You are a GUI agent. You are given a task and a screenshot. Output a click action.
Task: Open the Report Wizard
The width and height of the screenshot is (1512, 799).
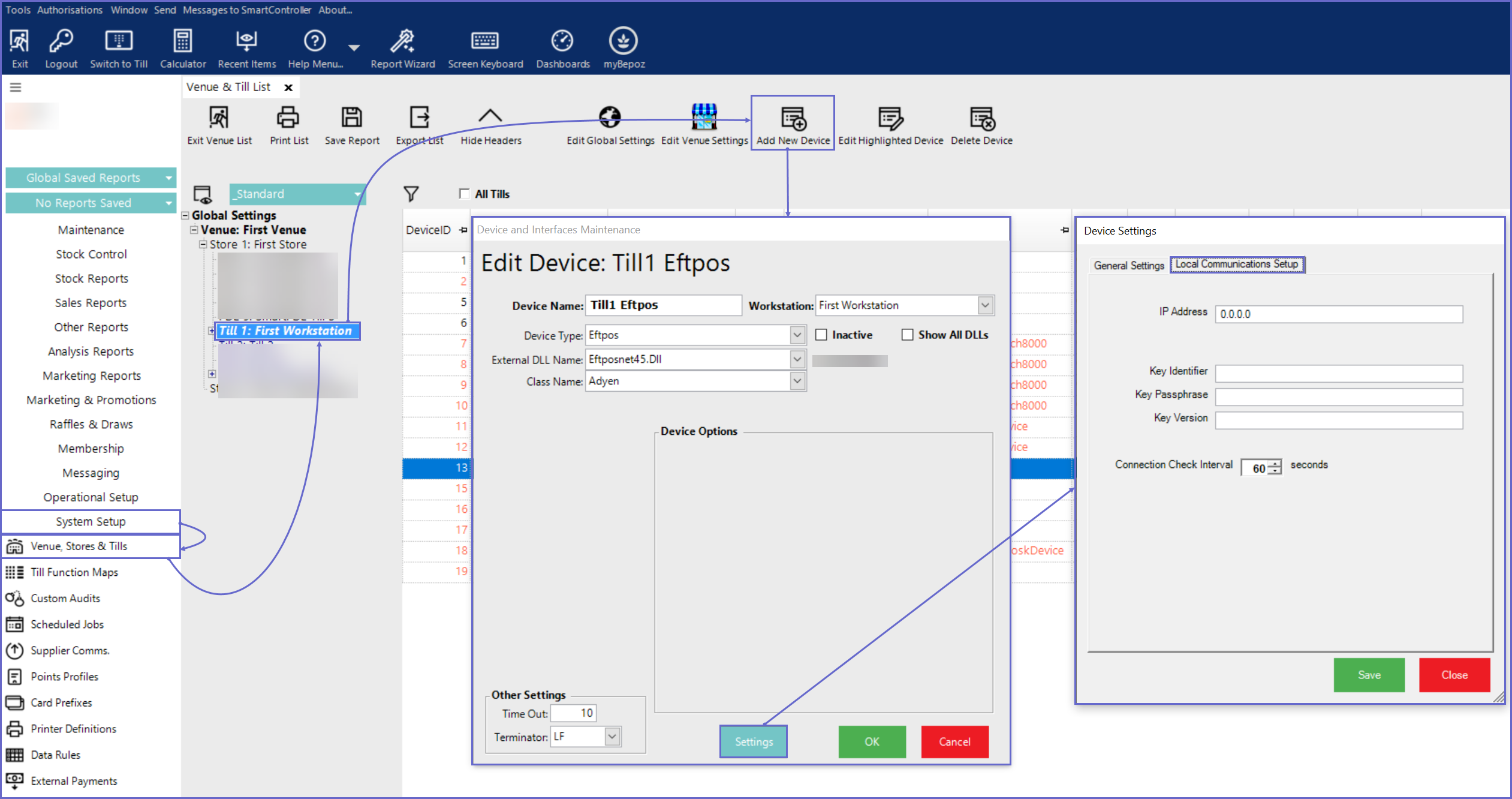[402, 42]
